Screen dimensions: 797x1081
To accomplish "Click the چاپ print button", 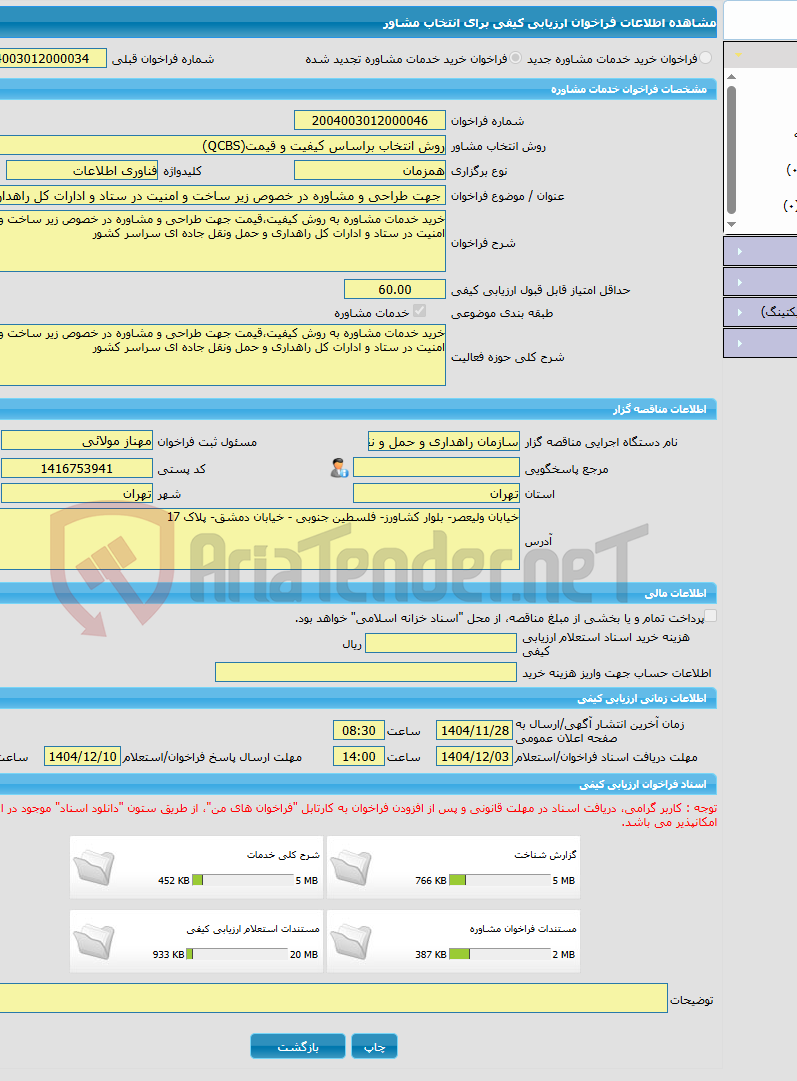I will tap(374, 1047).
